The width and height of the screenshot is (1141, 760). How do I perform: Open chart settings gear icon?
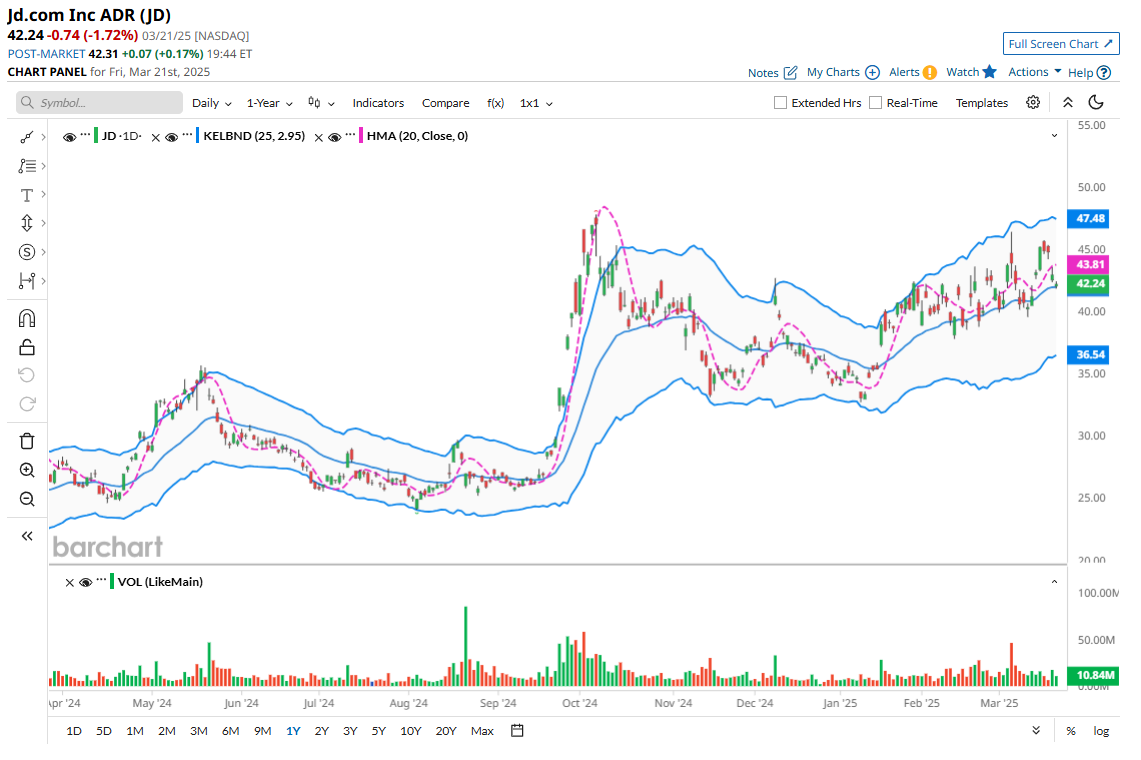pyautogui.click(x=1033, y=103)
